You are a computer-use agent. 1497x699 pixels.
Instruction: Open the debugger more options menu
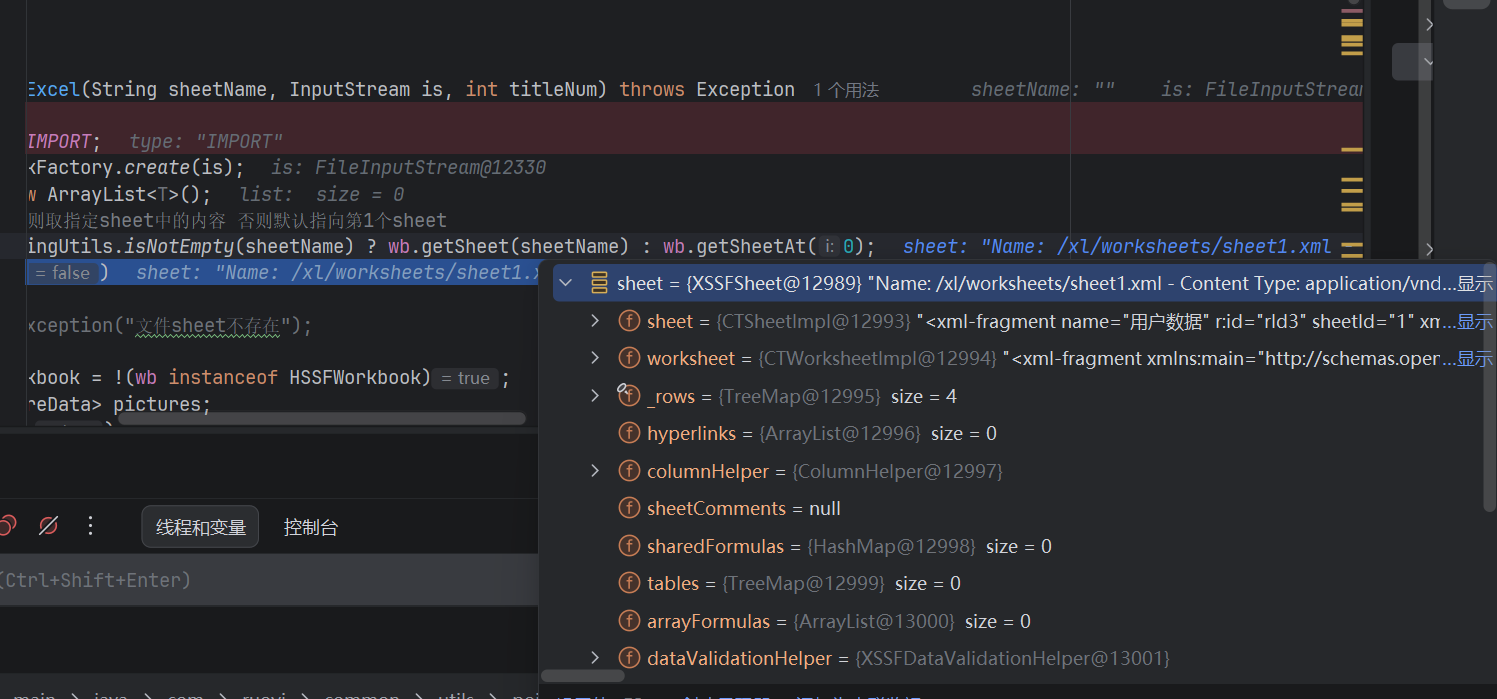pyautogui.click(x=91, y=526)
